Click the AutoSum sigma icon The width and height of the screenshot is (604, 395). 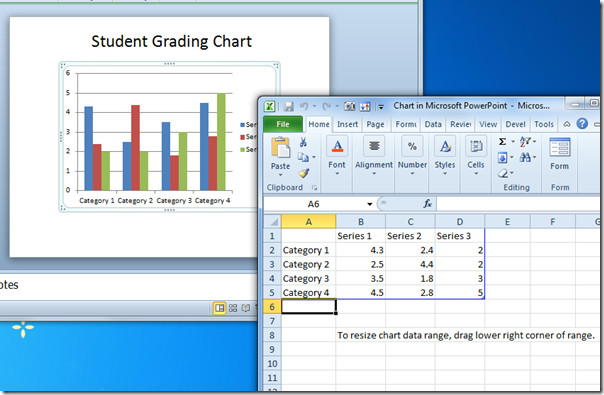coord(502,141)
